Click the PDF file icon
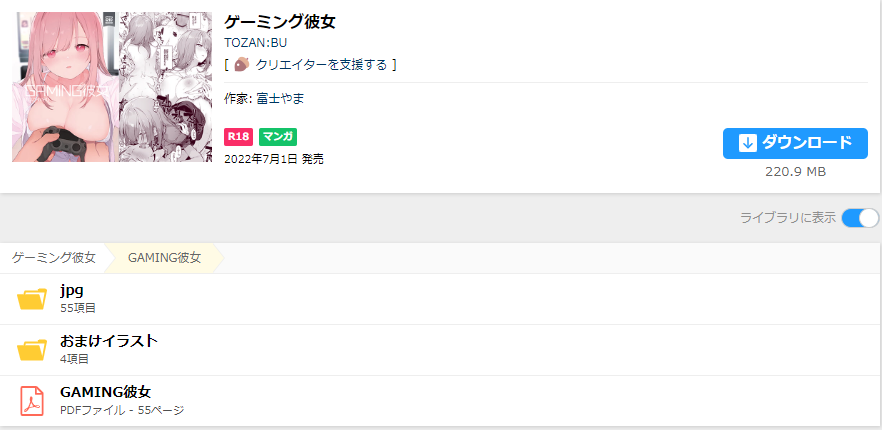 [32, 400]
